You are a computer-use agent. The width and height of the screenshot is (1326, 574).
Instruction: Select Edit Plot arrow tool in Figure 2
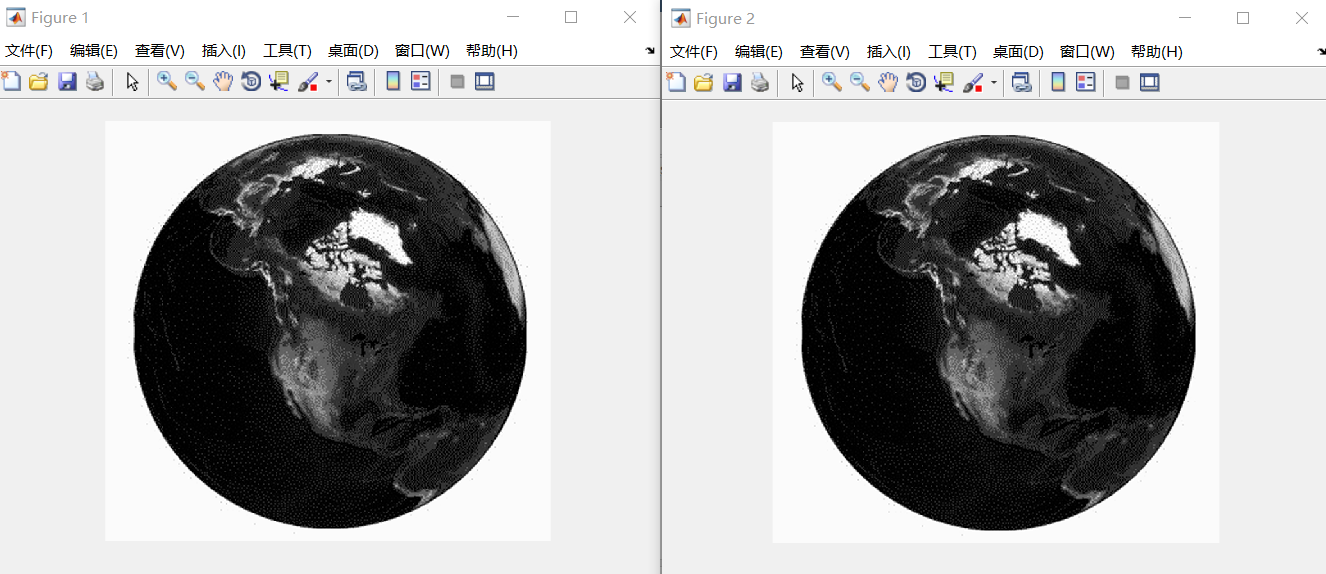[x=797, y=82]
